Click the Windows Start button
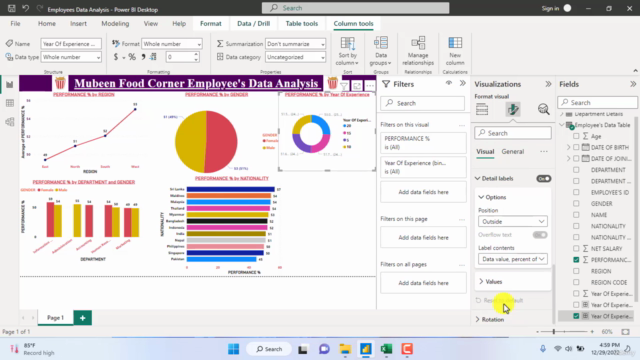 (x=233, y=349)
